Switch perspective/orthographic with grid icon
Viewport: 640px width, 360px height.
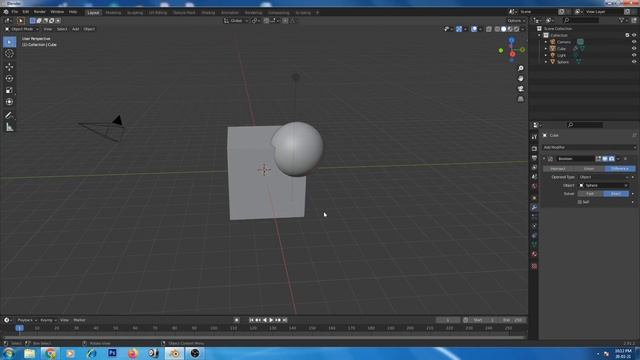coord(521,99)
